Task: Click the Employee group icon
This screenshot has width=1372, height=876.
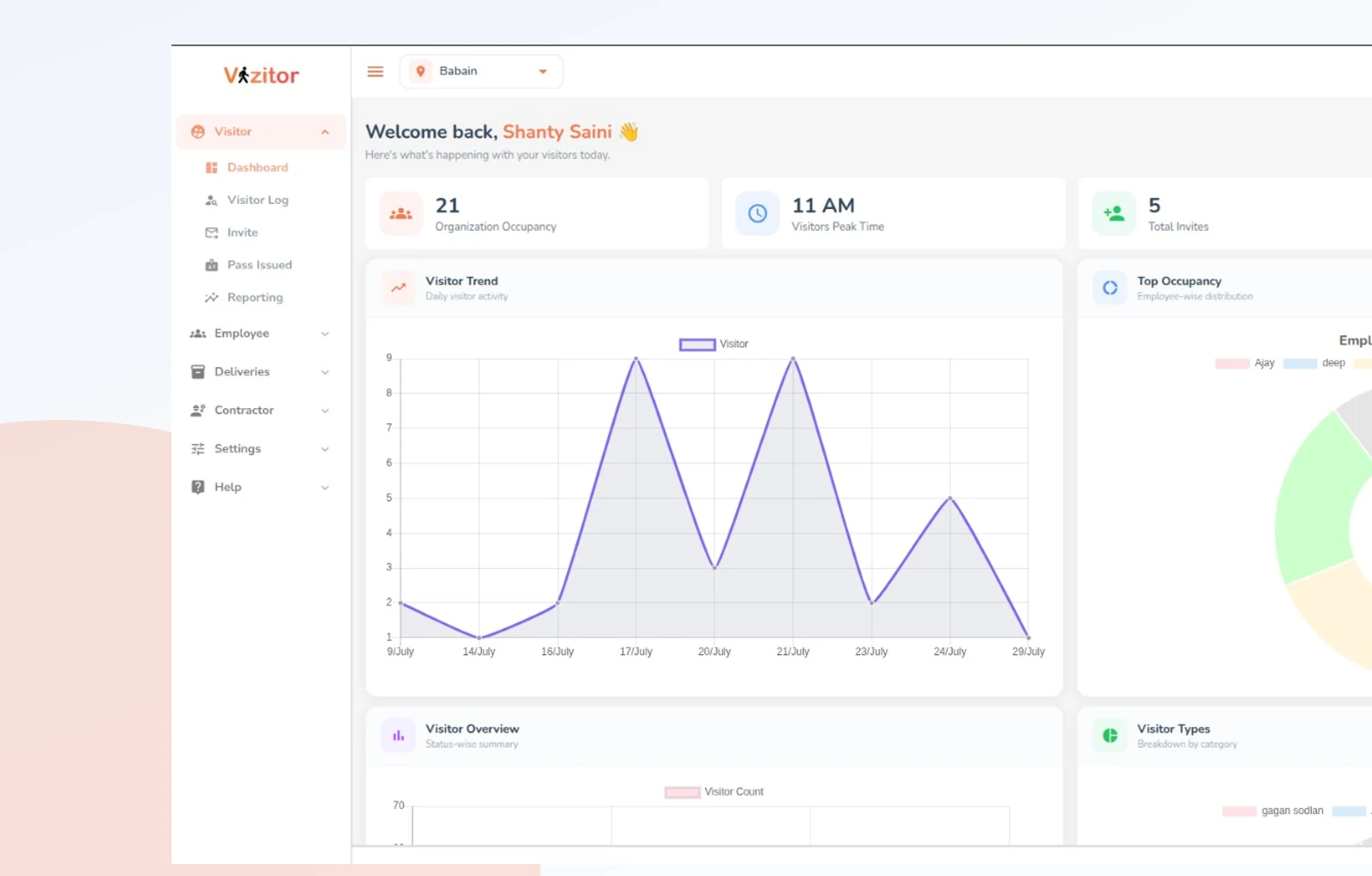Action: coord(198,333)
